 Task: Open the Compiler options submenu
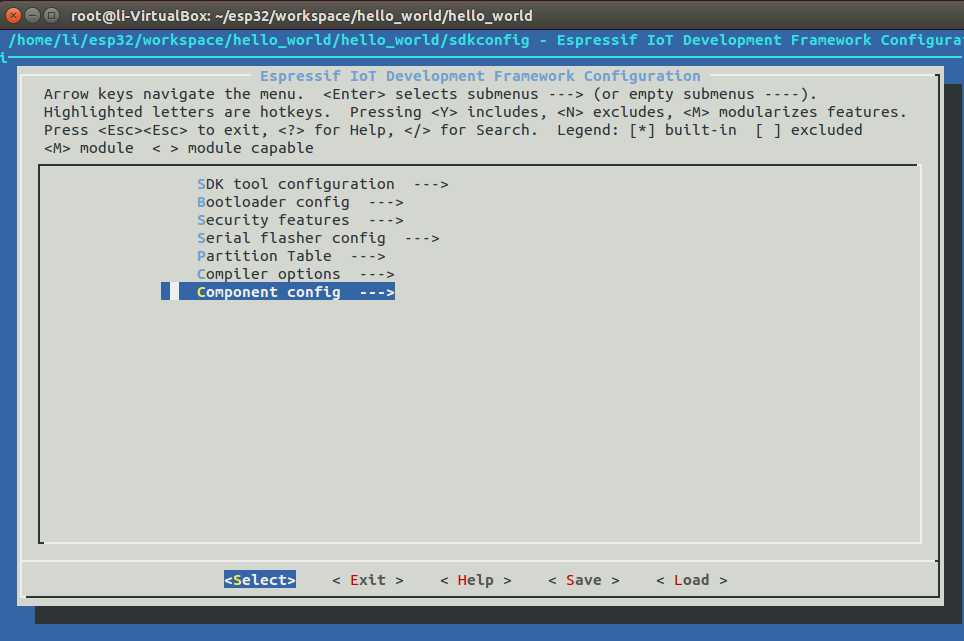click(x=296, y=273)
